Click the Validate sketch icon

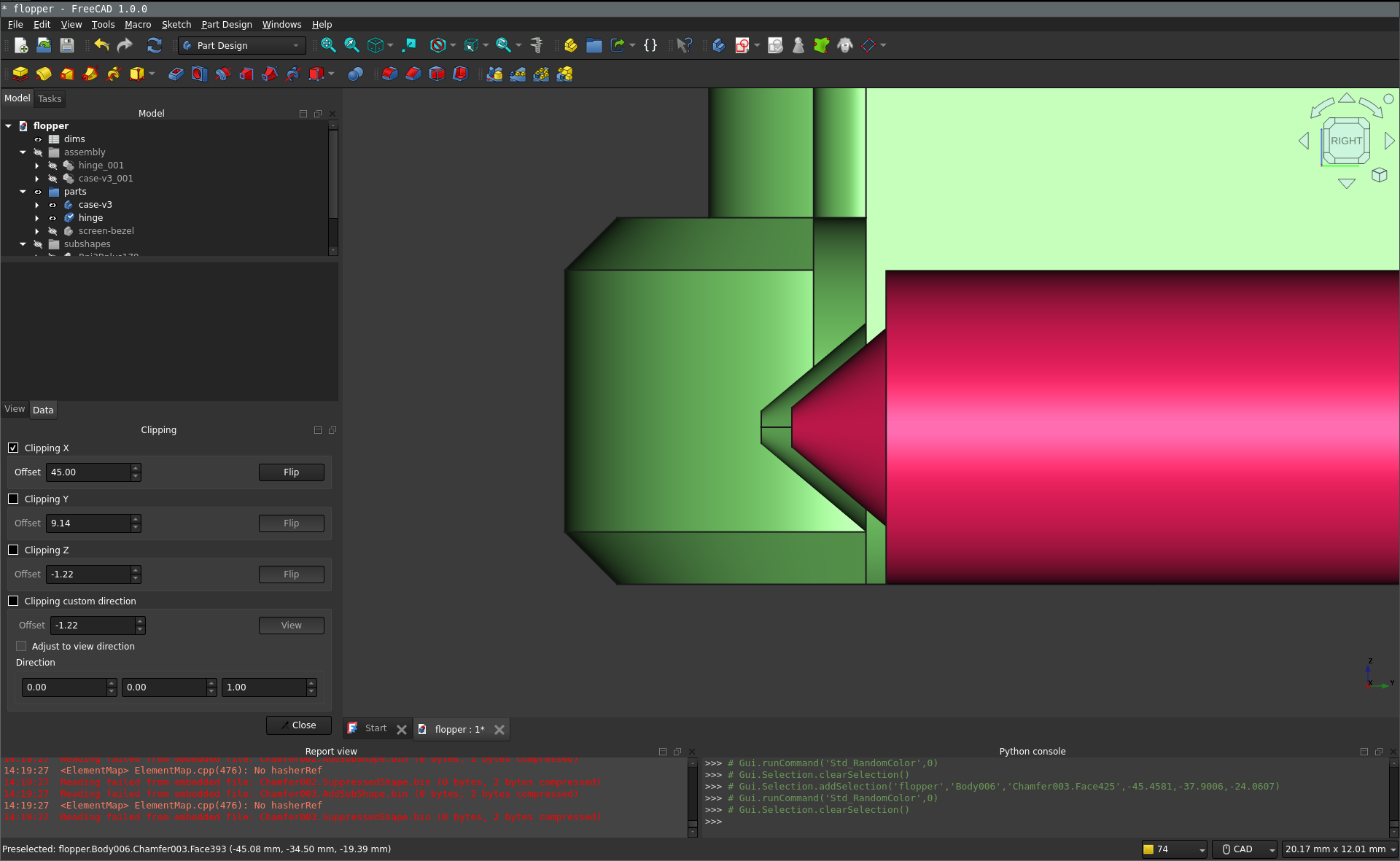pos(775,45)
